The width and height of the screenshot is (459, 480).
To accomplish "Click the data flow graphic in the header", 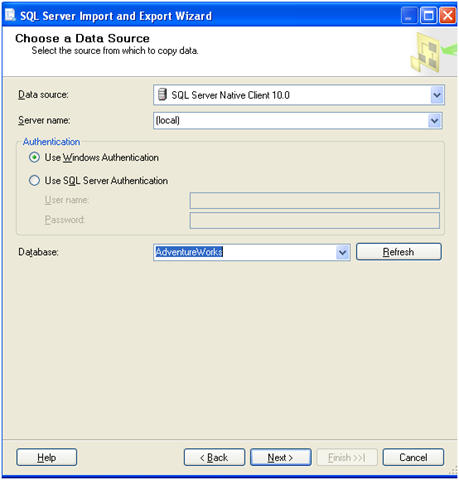I will (433, 52).
